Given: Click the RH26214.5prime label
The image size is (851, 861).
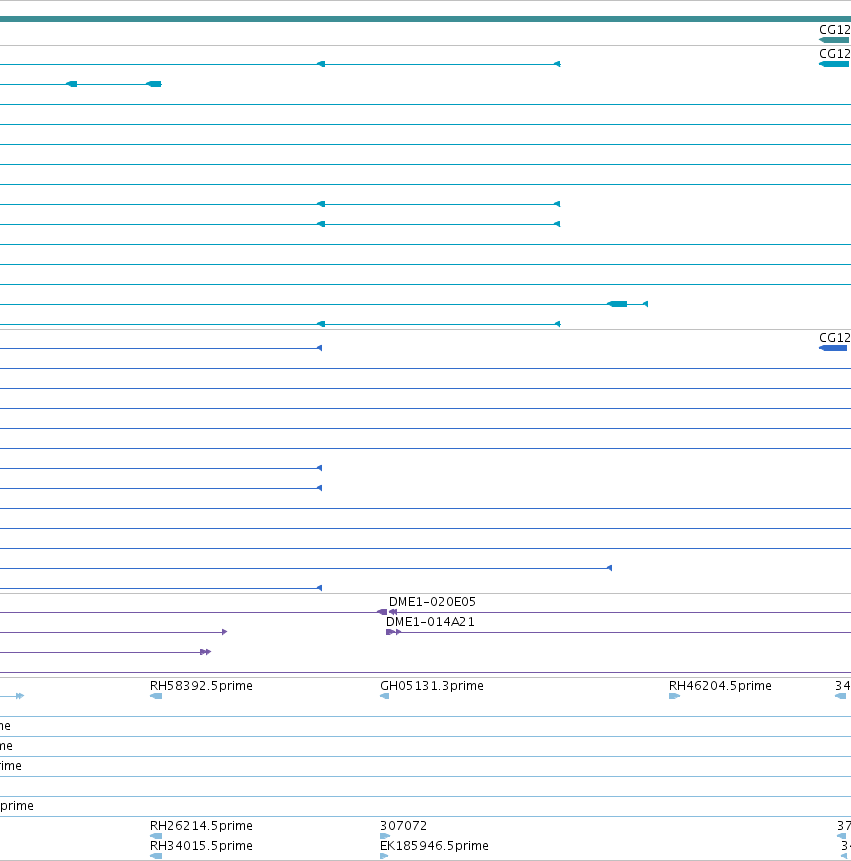Looking at the screenshot, I should [x=201, y=825].
